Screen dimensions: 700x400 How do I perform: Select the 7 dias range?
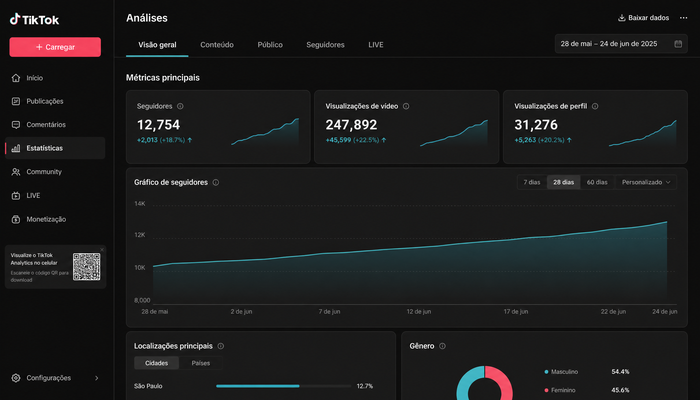(532, 182)
